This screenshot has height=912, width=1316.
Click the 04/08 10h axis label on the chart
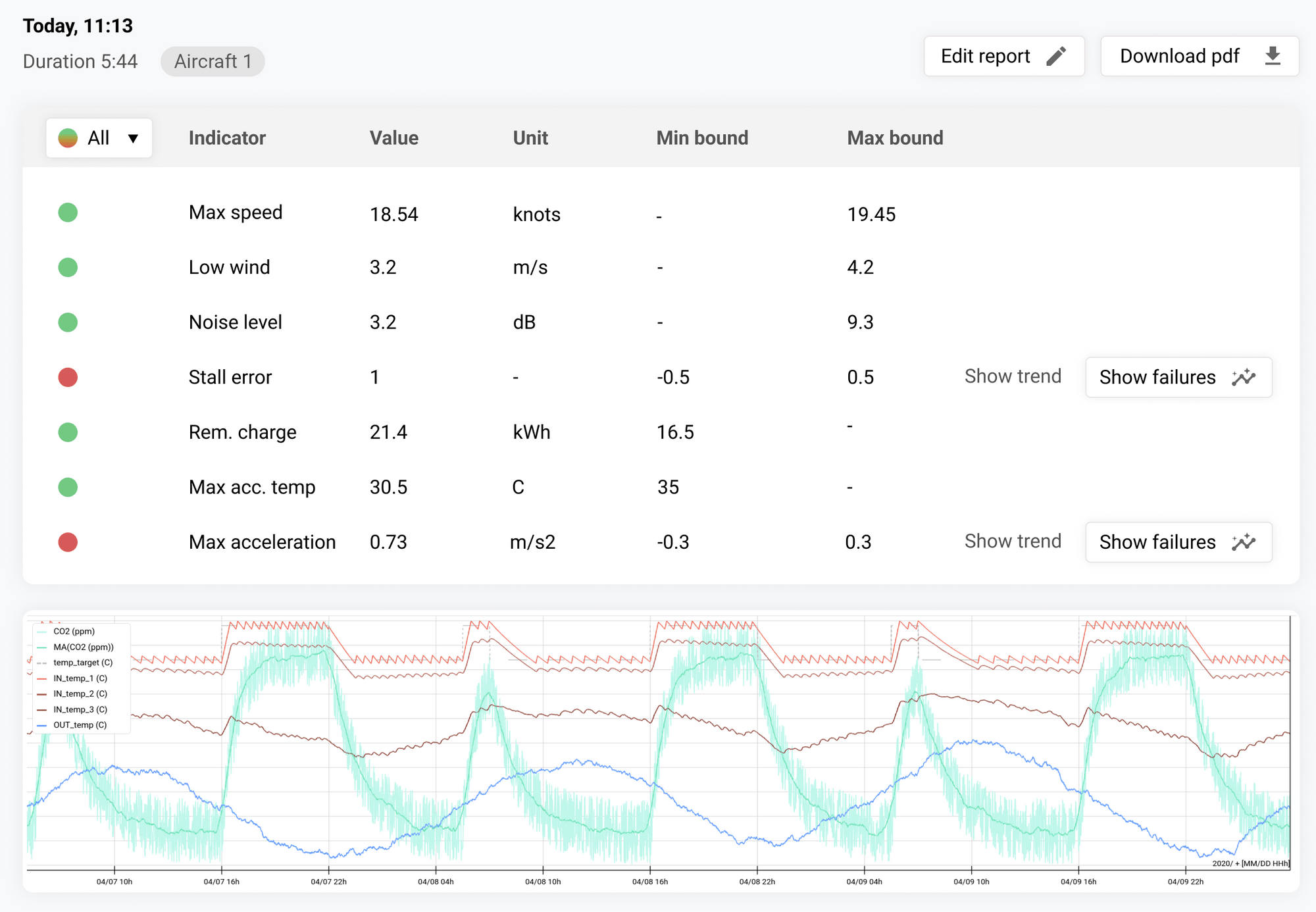543,881
